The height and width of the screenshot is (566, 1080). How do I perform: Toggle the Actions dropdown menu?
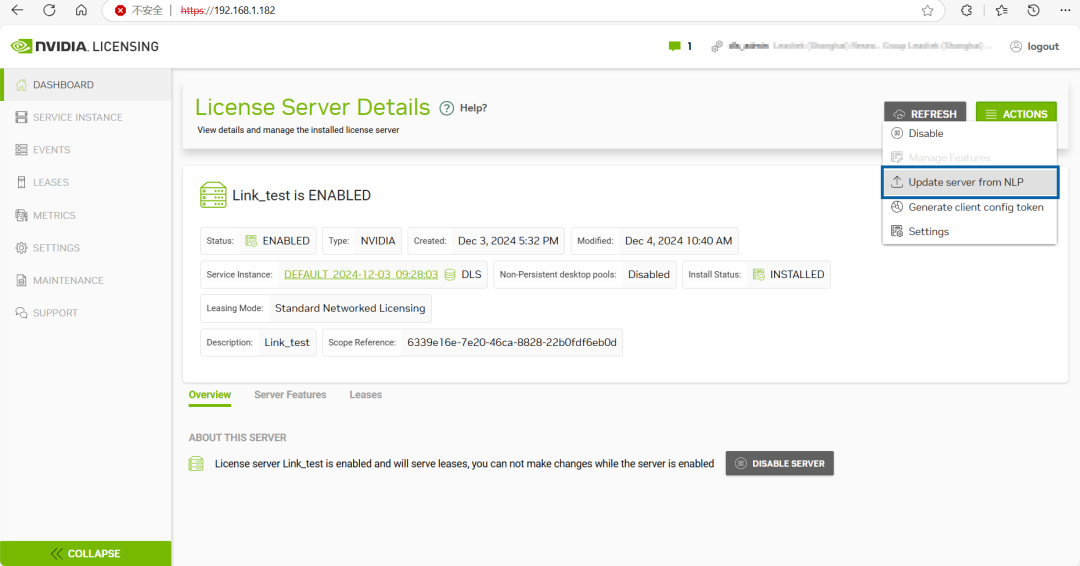(x=1016, y=114)
